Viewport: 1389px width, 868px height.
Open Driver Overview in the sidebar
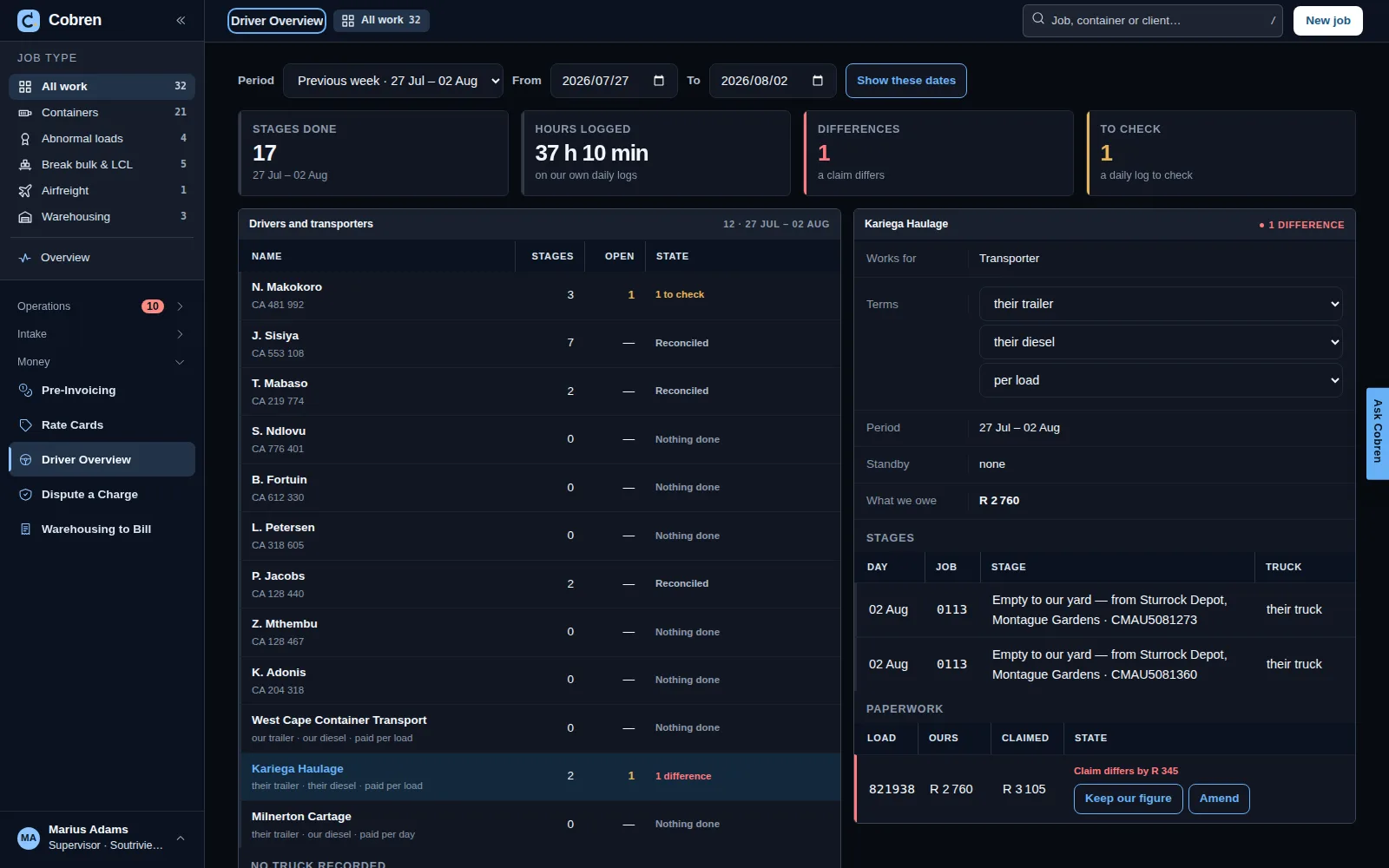coord(102,460)
